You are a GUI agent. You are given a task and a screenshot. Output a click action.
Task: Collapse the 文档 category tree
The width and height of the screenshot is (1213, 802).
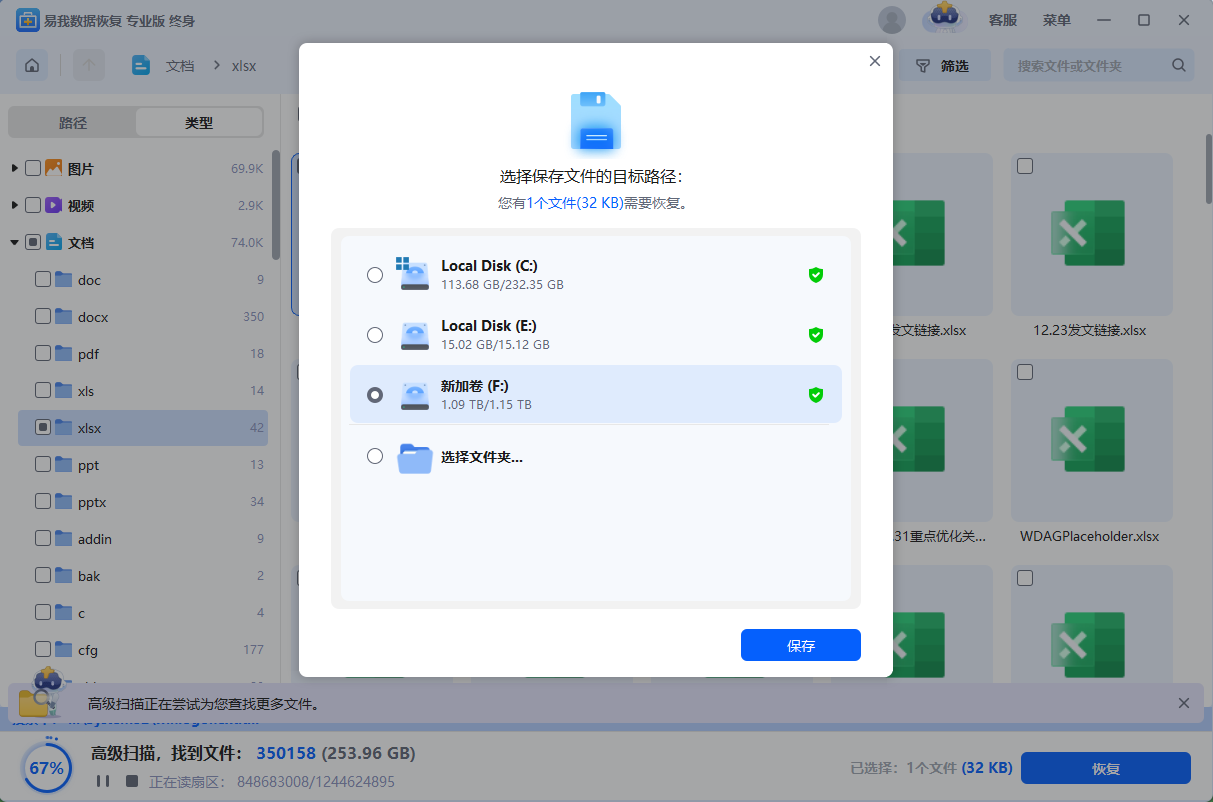coord(15,242)
